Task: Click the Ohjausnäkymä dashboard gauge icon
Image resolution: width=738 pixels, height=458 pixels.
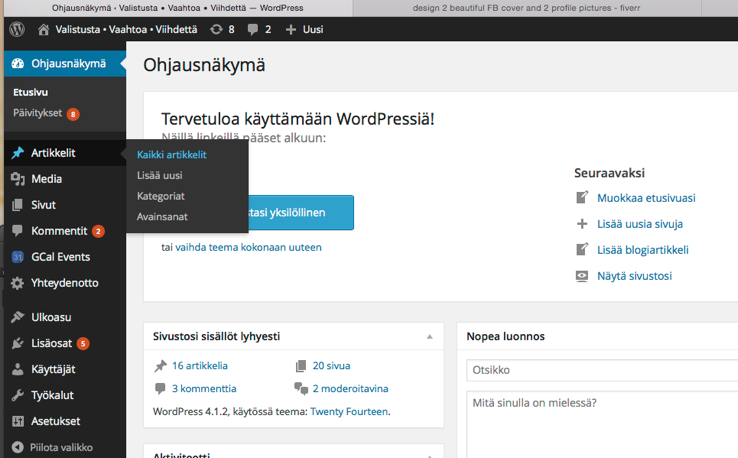Action: (x=18, y=64)
